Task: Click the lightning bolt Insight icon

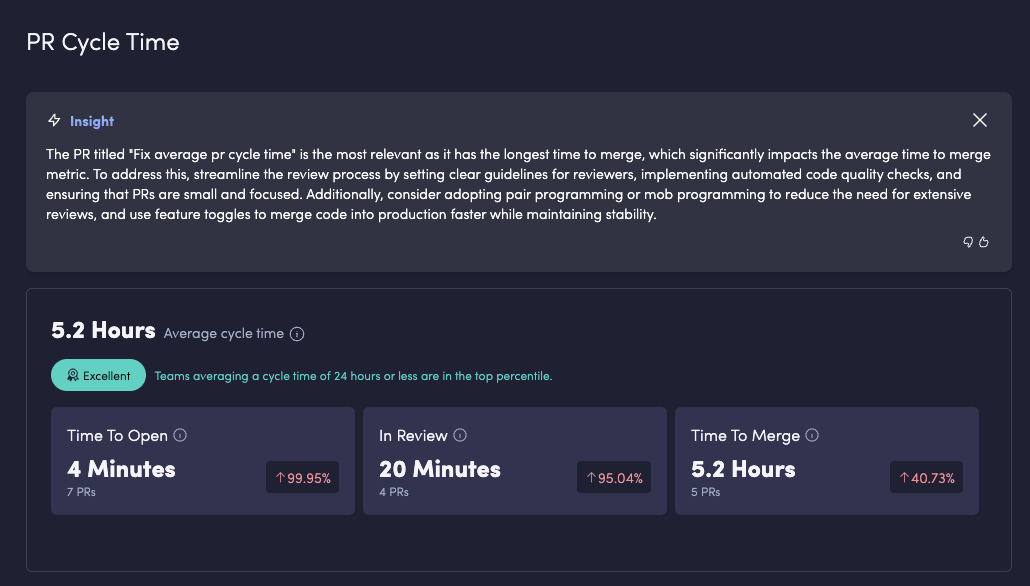Action: (x=55, y=121)
